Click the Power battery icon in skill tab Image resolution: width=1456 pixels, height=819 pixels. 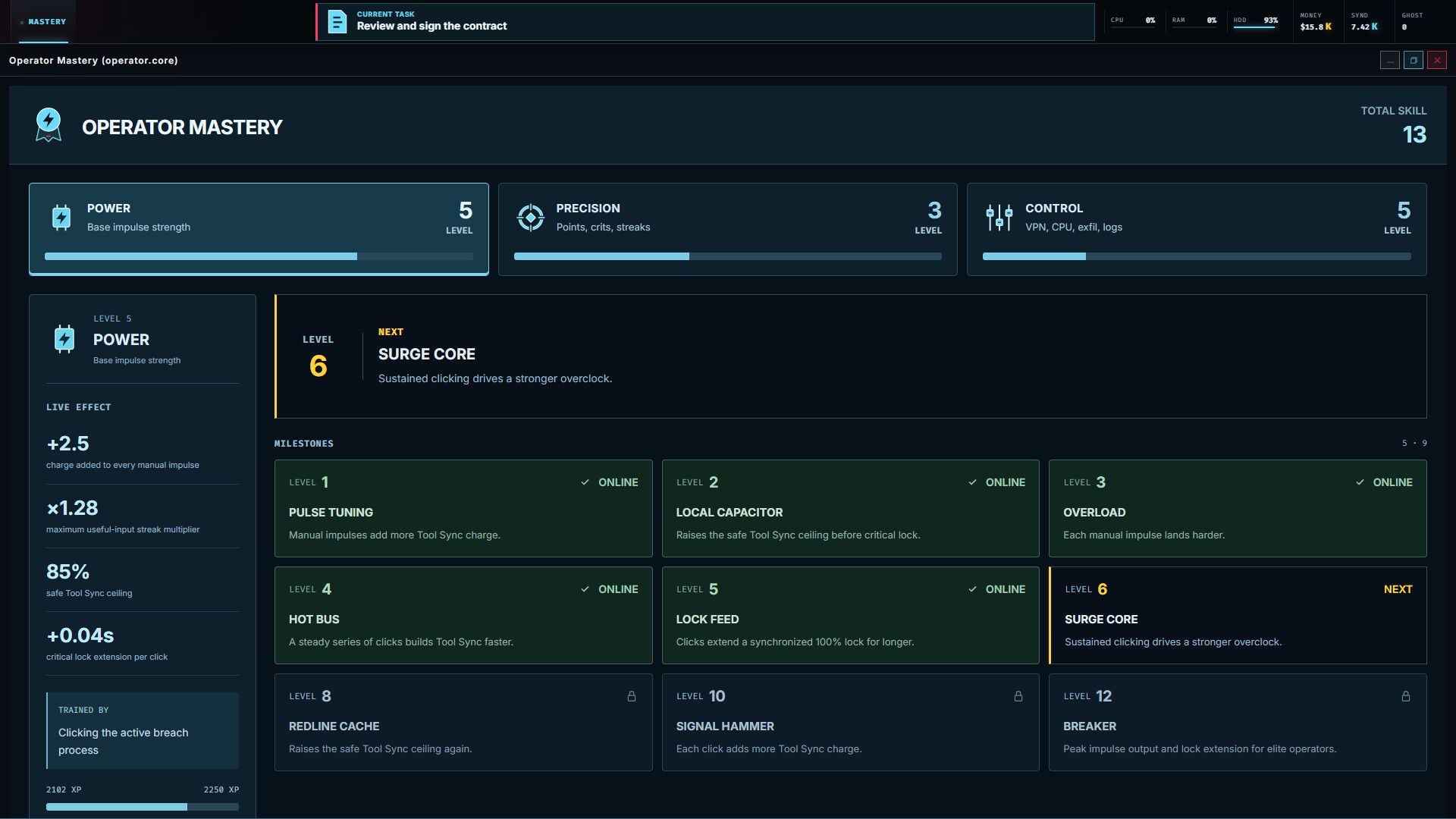[61, 218]
